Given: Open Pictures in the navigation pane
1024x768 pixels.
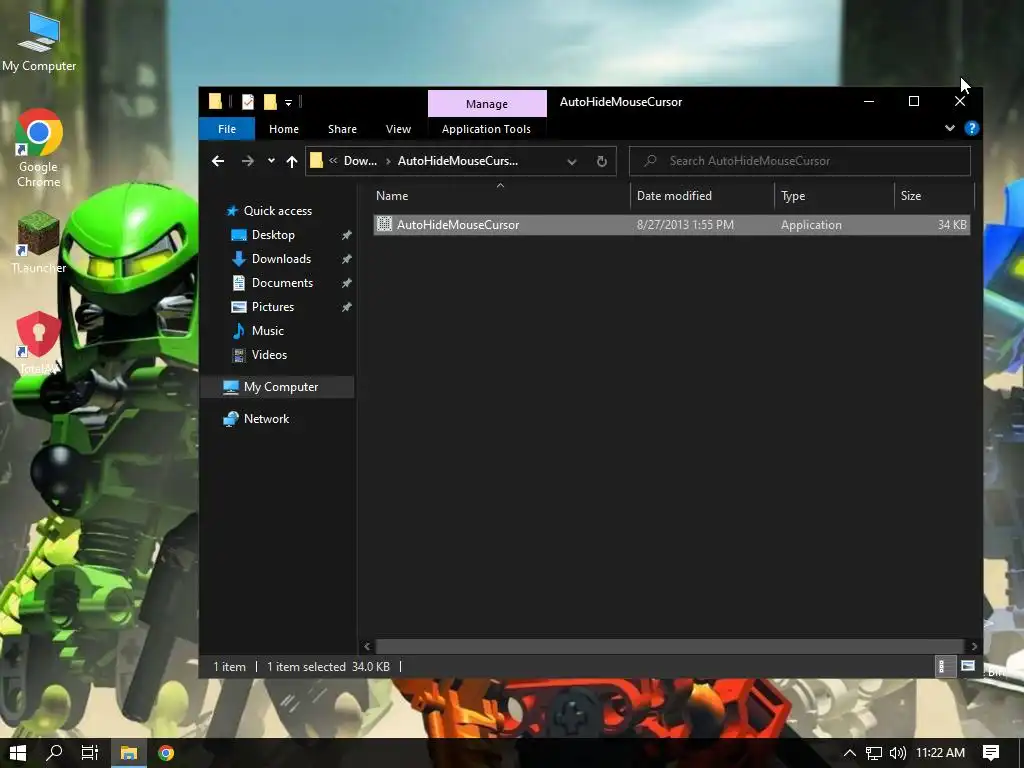Looking at the screenshot, I should [x=273, y=307].
